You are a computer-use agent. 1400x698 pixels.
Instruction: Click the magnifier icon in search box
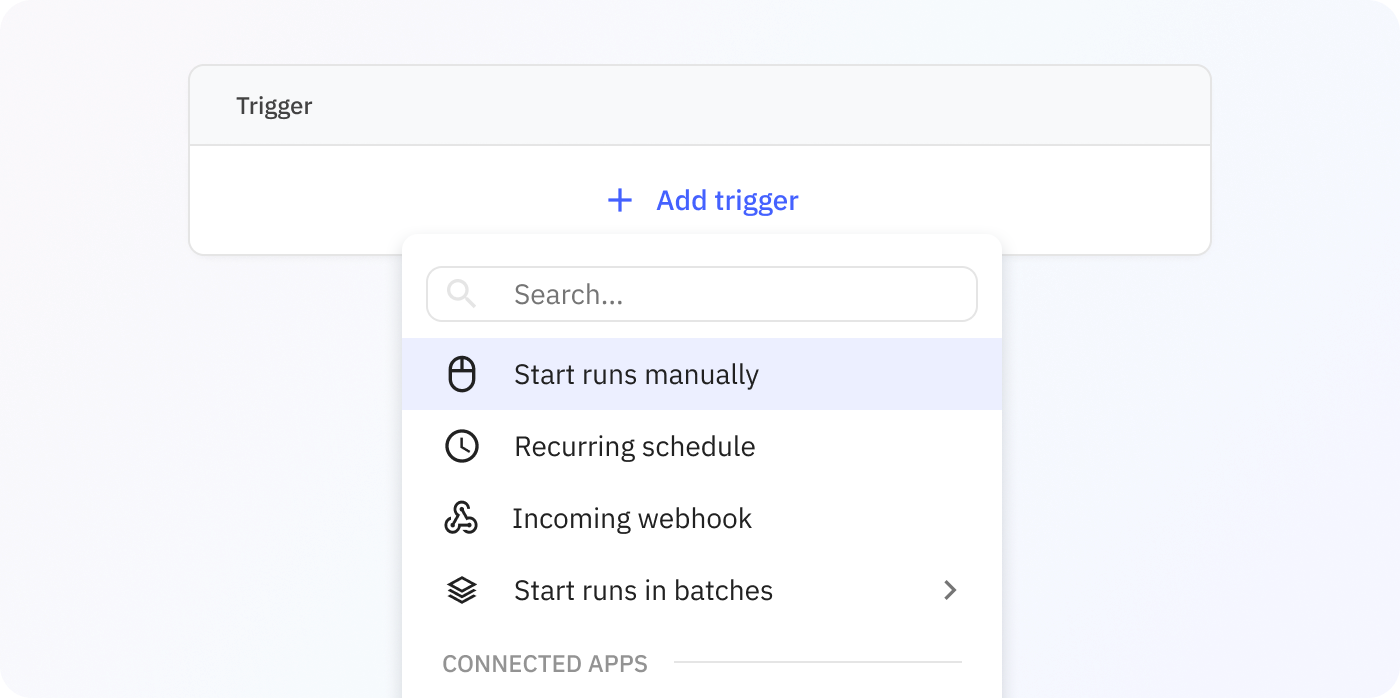pos(461,293)
